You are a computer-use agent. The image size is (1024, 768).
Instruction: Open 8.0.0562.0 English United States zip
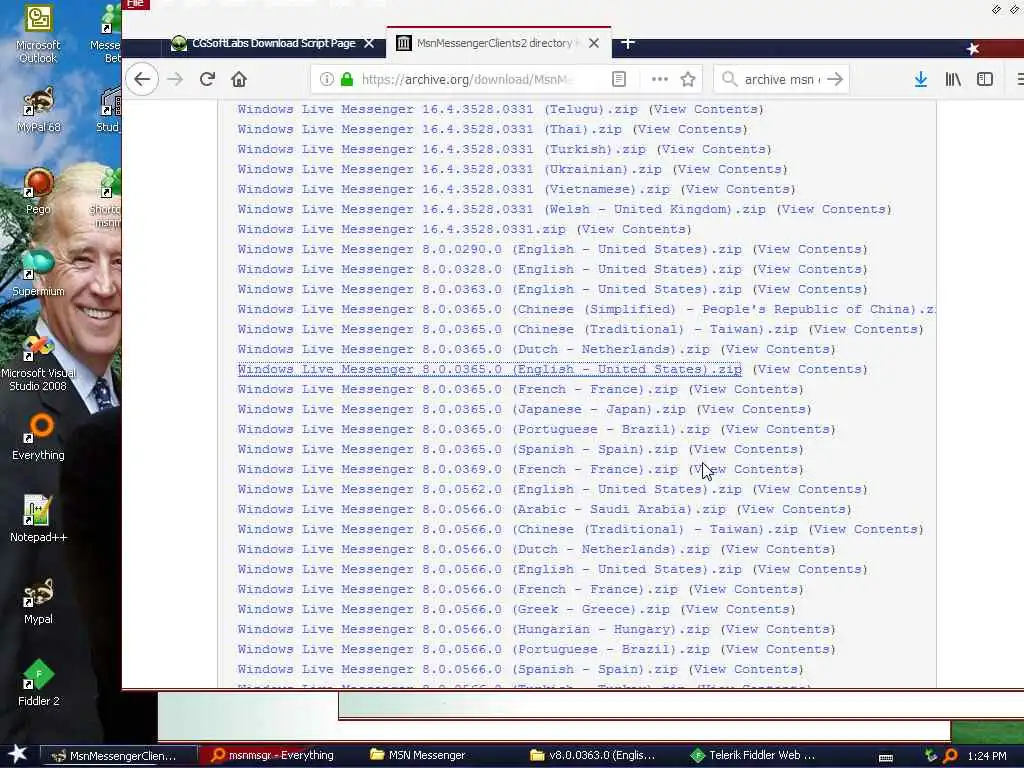point(489,490)
